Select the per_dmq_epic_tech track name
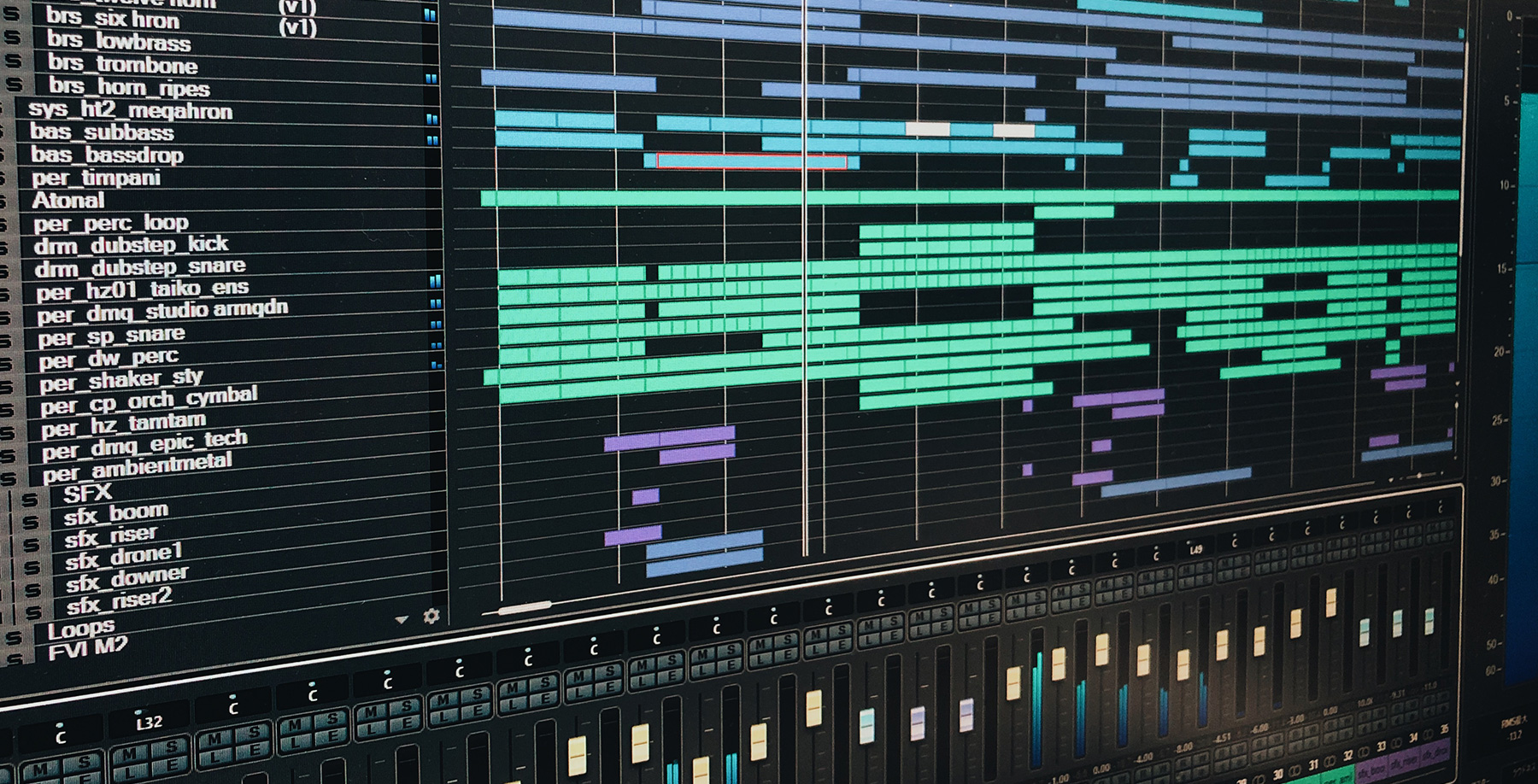The width and height of the screenshot is (1538, 784). pyautogui.click(x=144, y=445)
